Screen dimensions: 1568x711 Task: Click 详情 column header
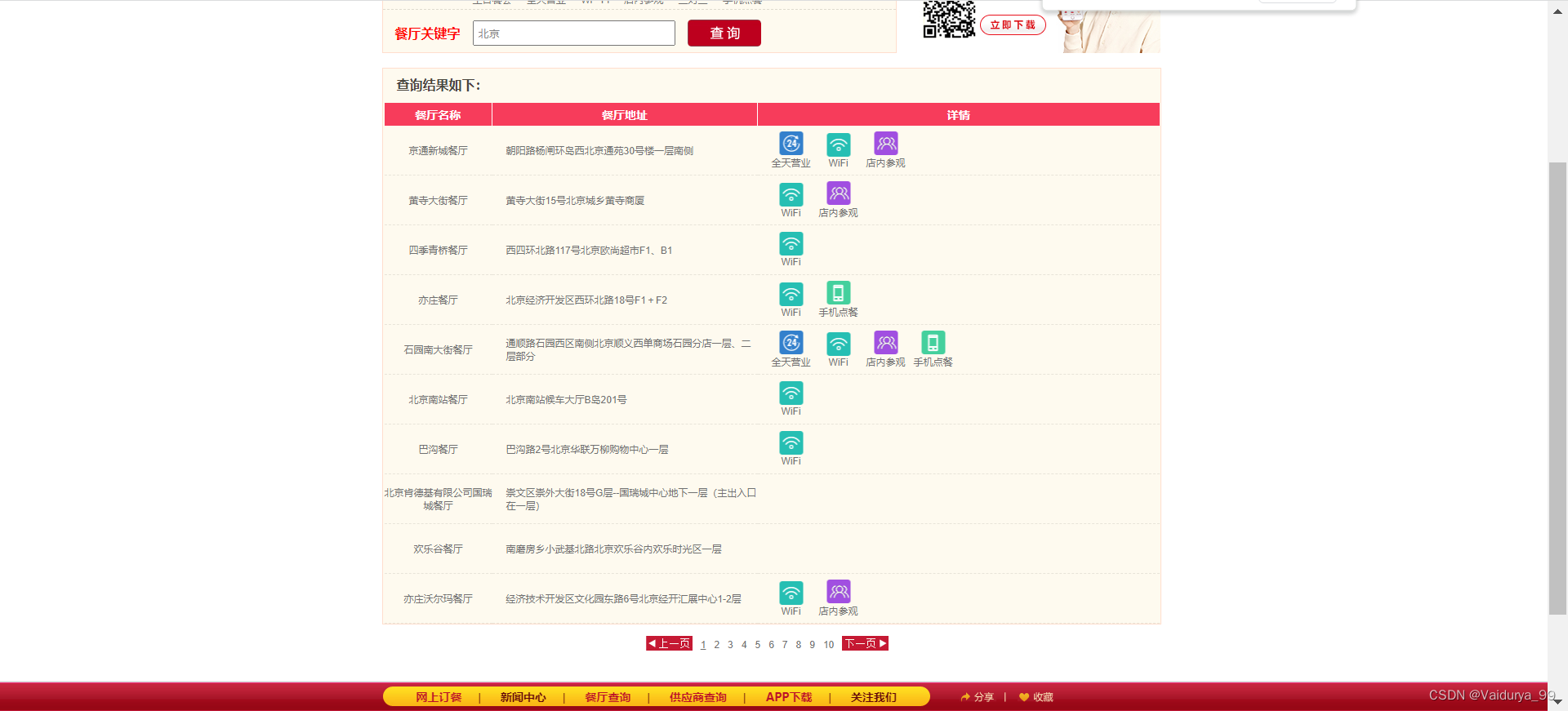[x=959, y=115]
